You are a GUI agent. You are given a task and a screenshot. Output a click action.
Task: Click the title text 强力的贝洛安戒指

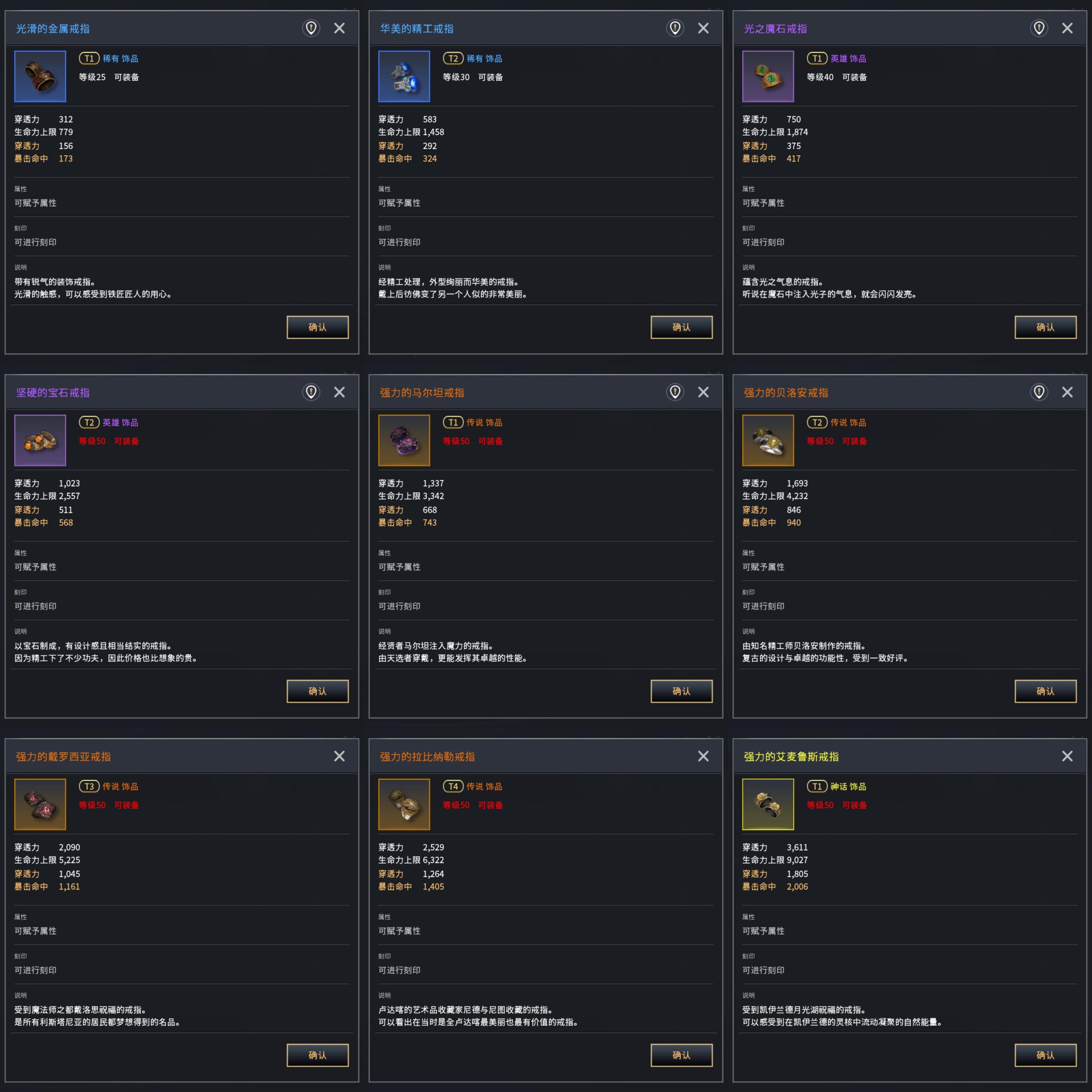(x=786, y=393)
